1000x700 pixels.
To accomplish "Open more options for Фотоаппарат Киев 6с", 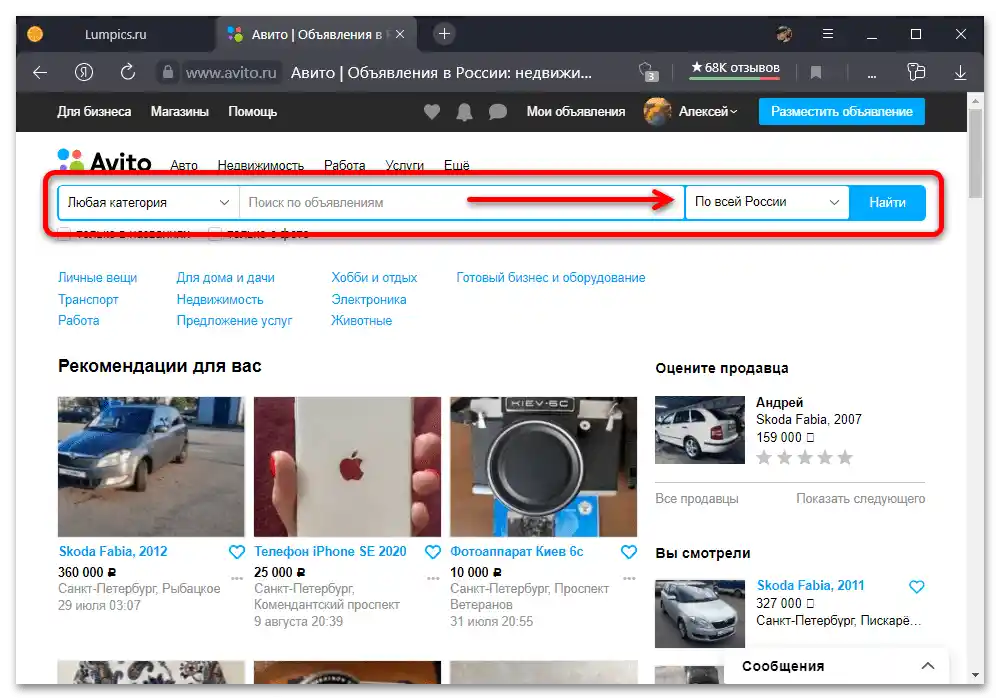I will click(x=629, y=579).
